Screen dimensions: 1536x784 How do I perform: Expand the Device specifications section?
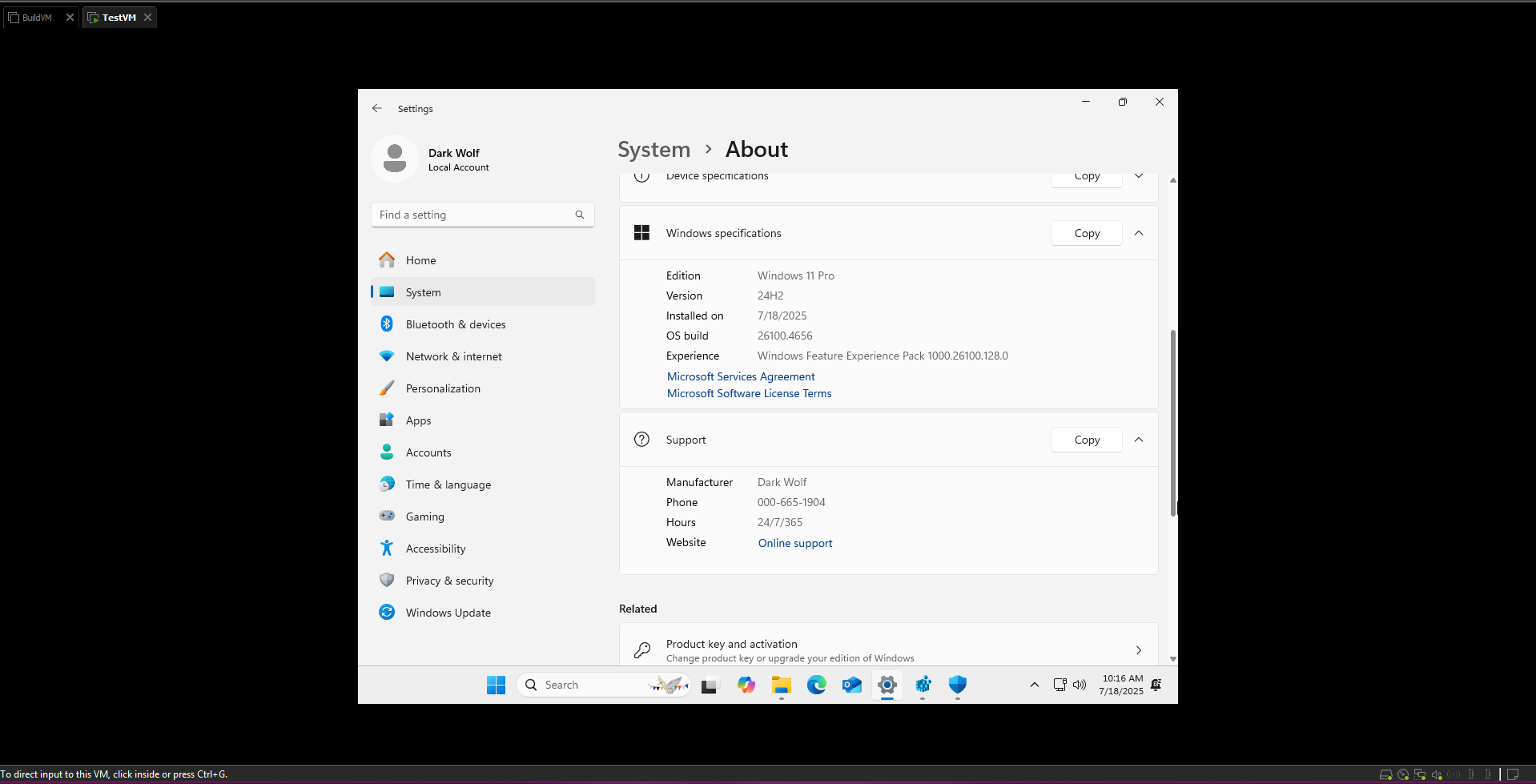point(1139,176)
